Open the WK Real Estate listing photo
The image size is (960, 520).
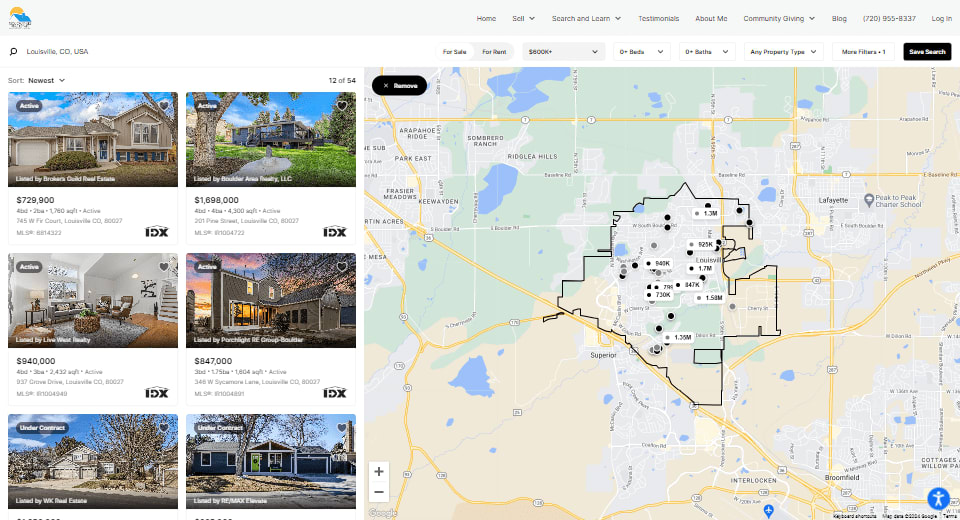(93, 462)
